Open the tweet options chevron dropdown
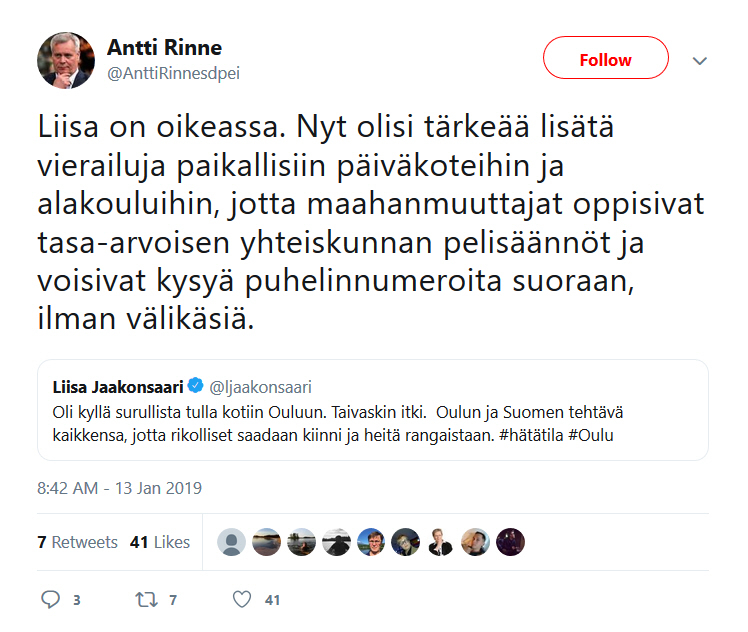The image size is (748, 632). tap(700, 60)
